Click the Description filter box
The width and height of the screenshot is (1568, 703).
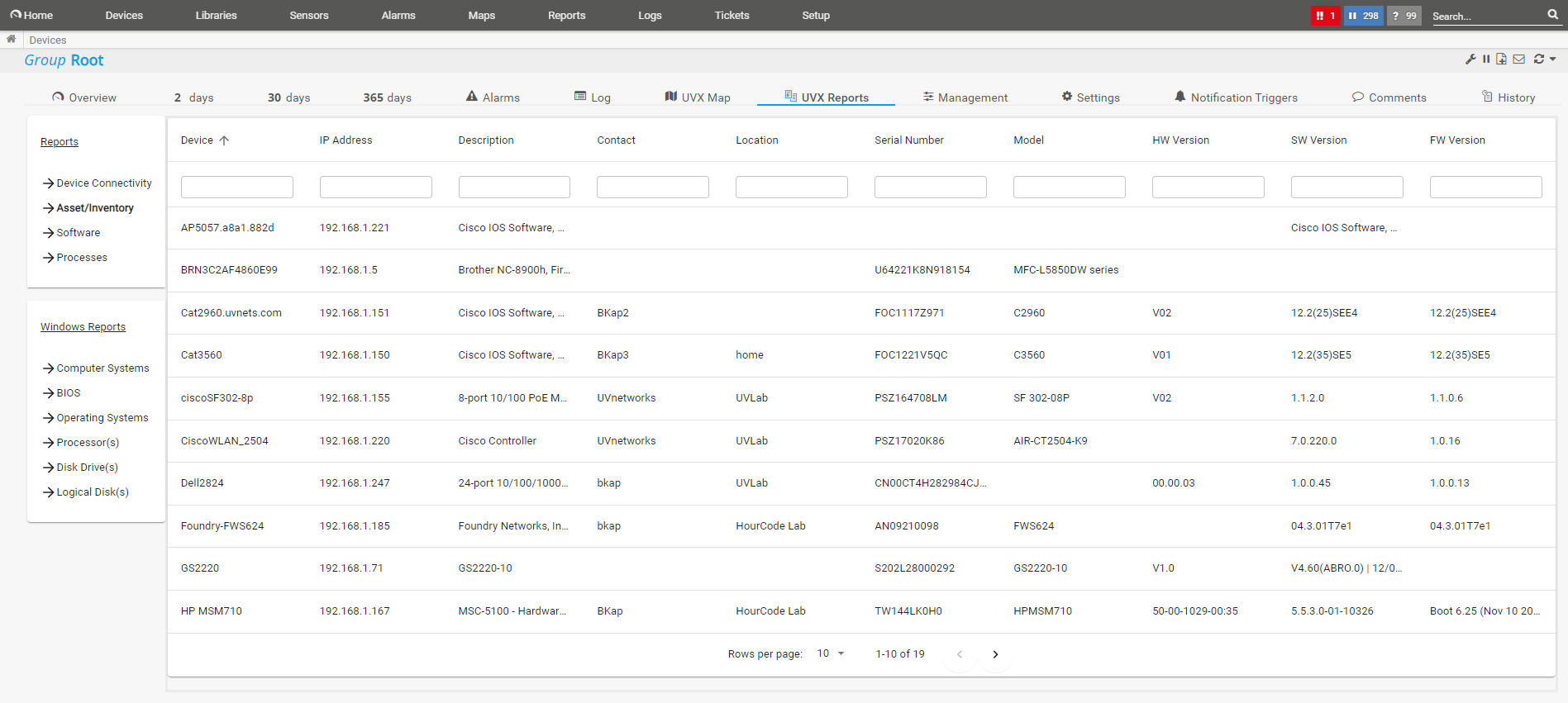(514, 187)
